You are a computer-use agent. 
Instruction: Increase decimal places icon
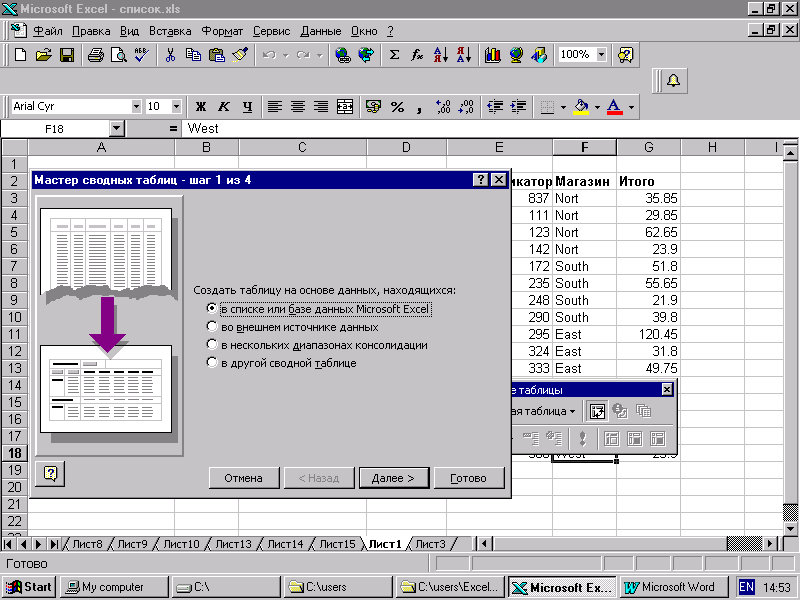tap(443, 107)
